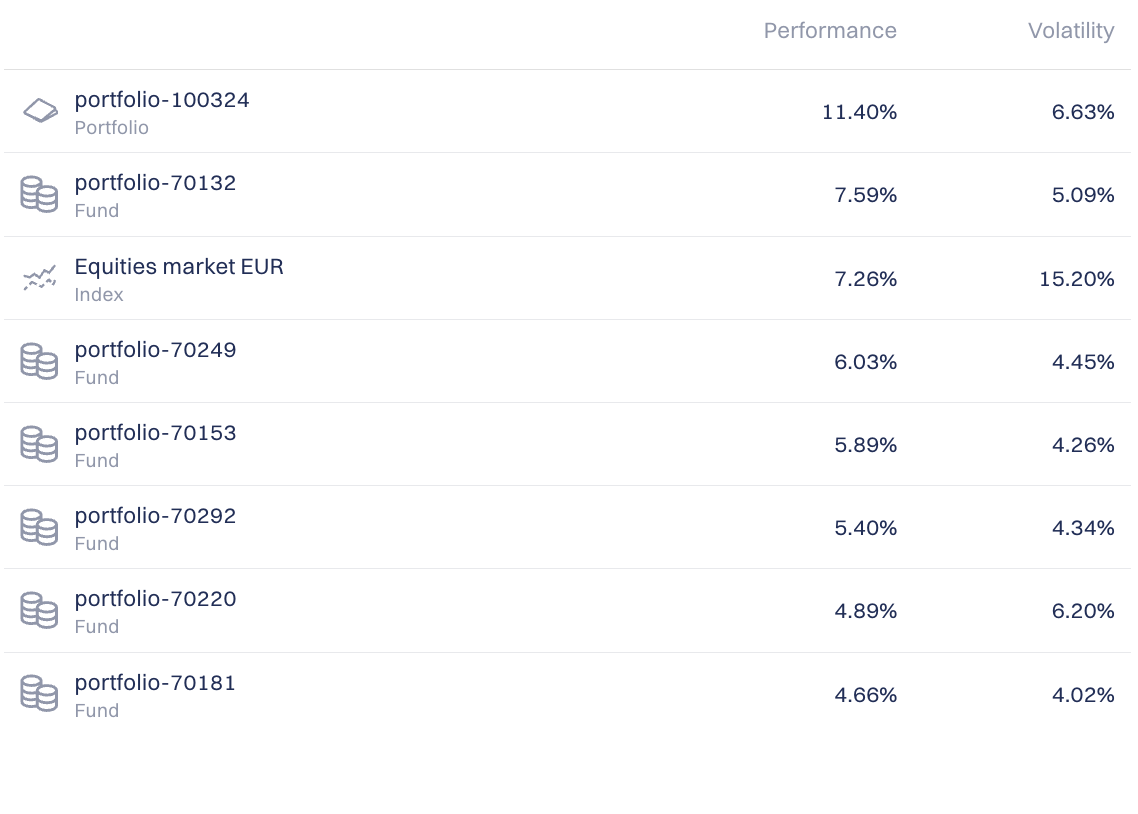
Task: Click the portfolio-100324 portfolio icon
Action: [x=40, y=111]
